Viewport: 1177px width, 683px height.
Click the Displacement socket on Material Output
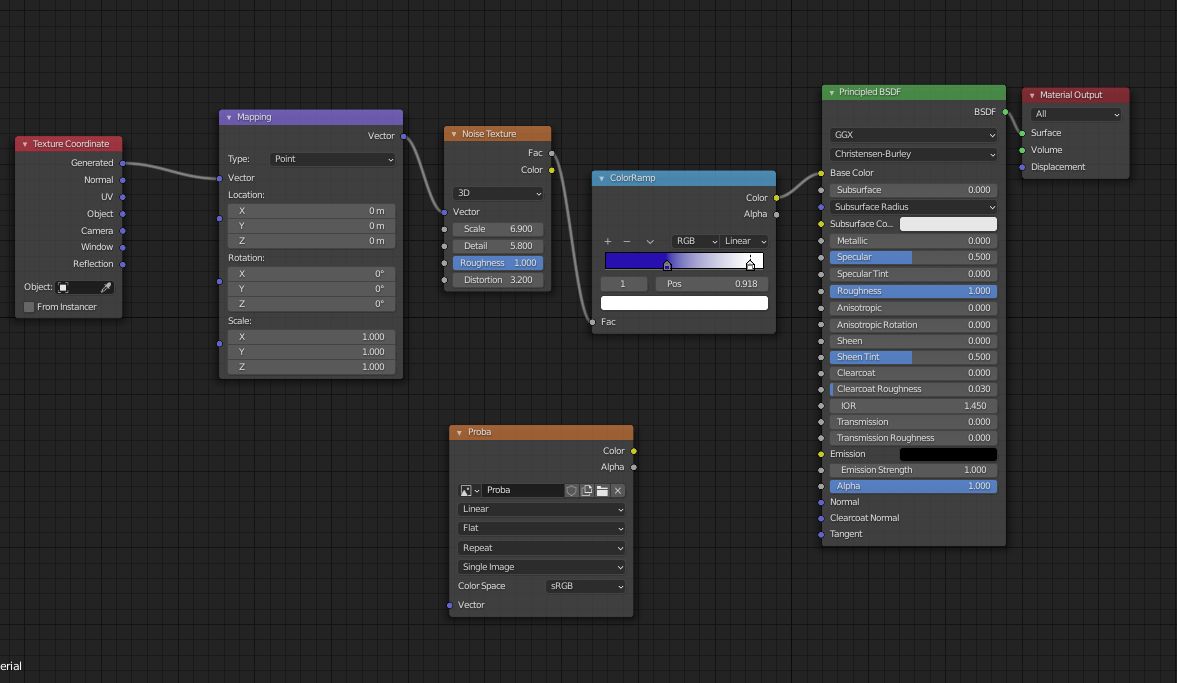coord(1022,167)
